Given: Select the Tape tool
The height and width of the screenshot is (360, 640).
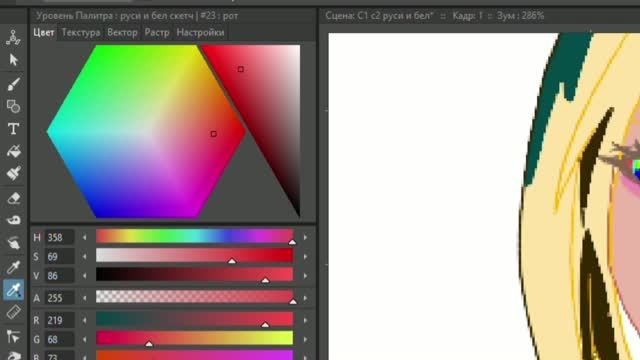Looking at the screenshot, I should click(x=13, y=220).
